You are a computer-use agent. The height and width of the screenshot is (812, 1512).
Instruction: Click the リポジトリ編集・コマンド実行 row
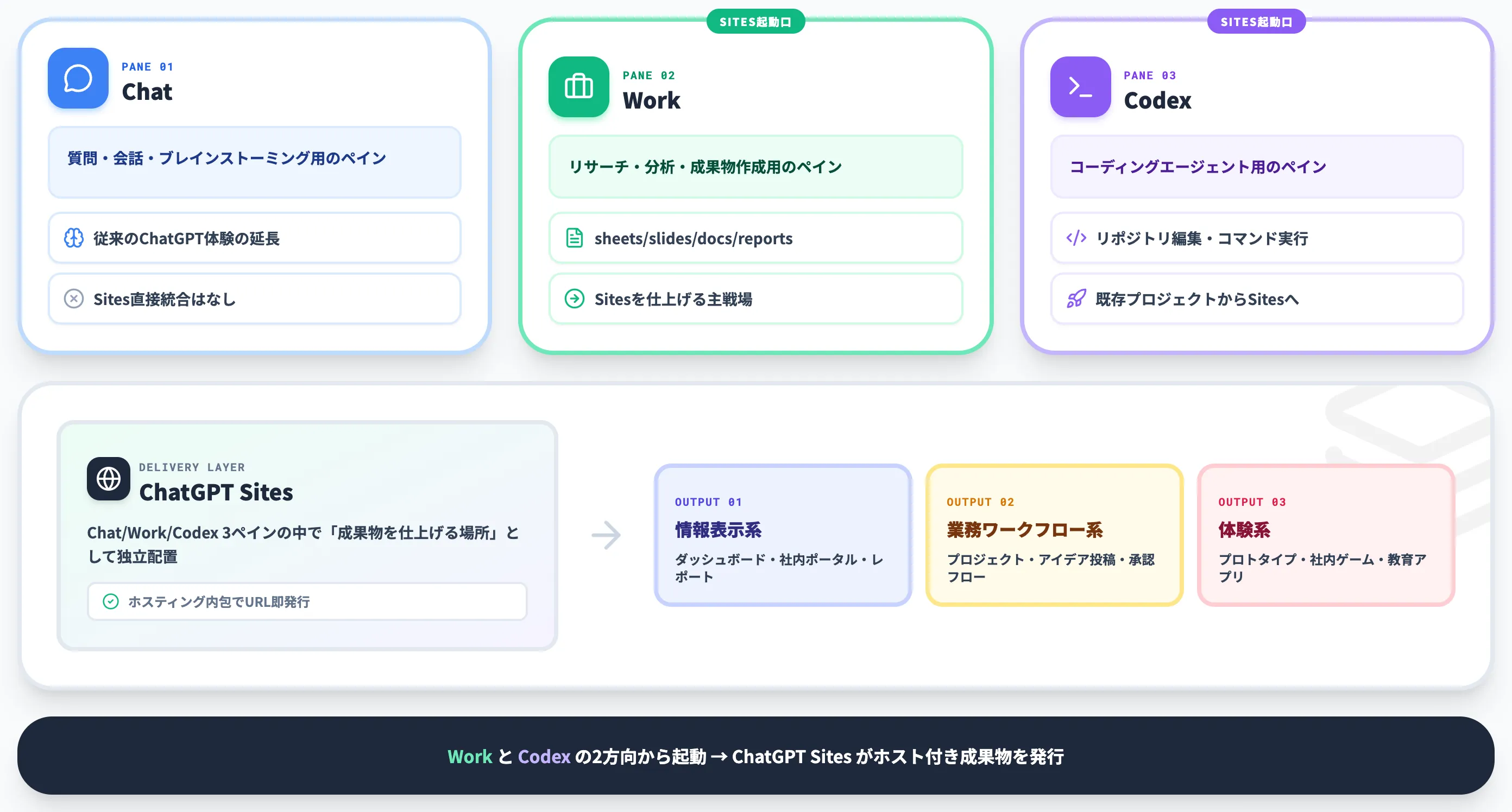pos(1257,238)
